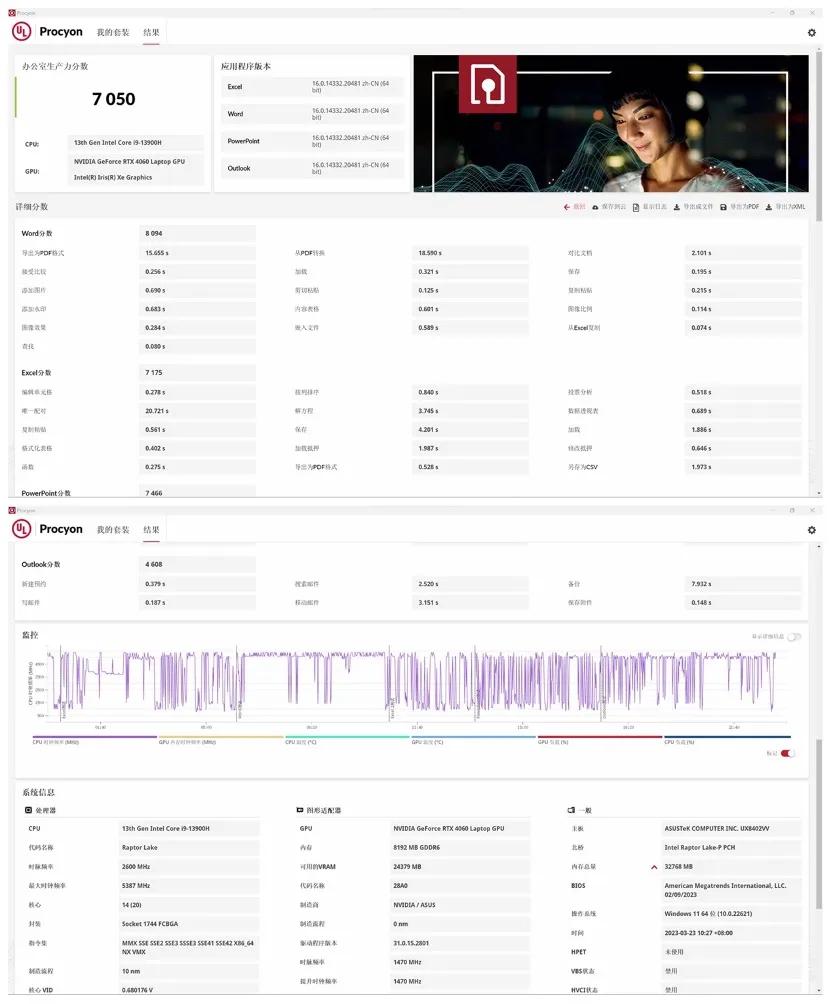Screen dimensions: 832x1004
Task: Click the 导出为PDF button label
Action: click(744, 207)
